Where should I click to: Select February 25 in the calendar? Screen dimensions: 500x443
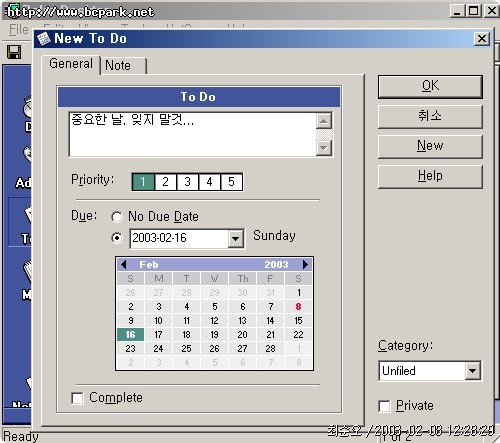coord(186,348)
